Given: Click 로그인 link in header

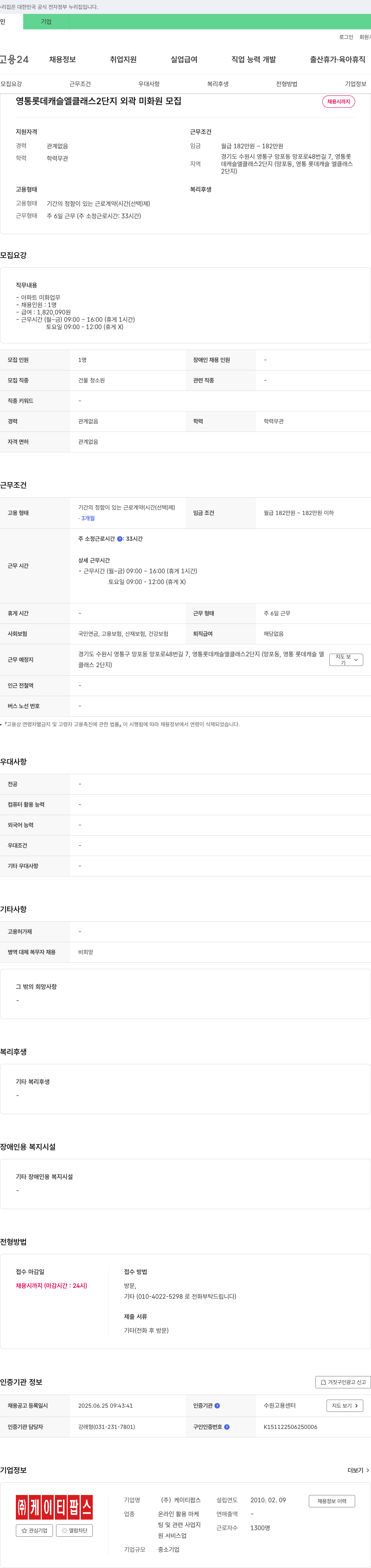Looking at the screenshot, I should [346, 37].
